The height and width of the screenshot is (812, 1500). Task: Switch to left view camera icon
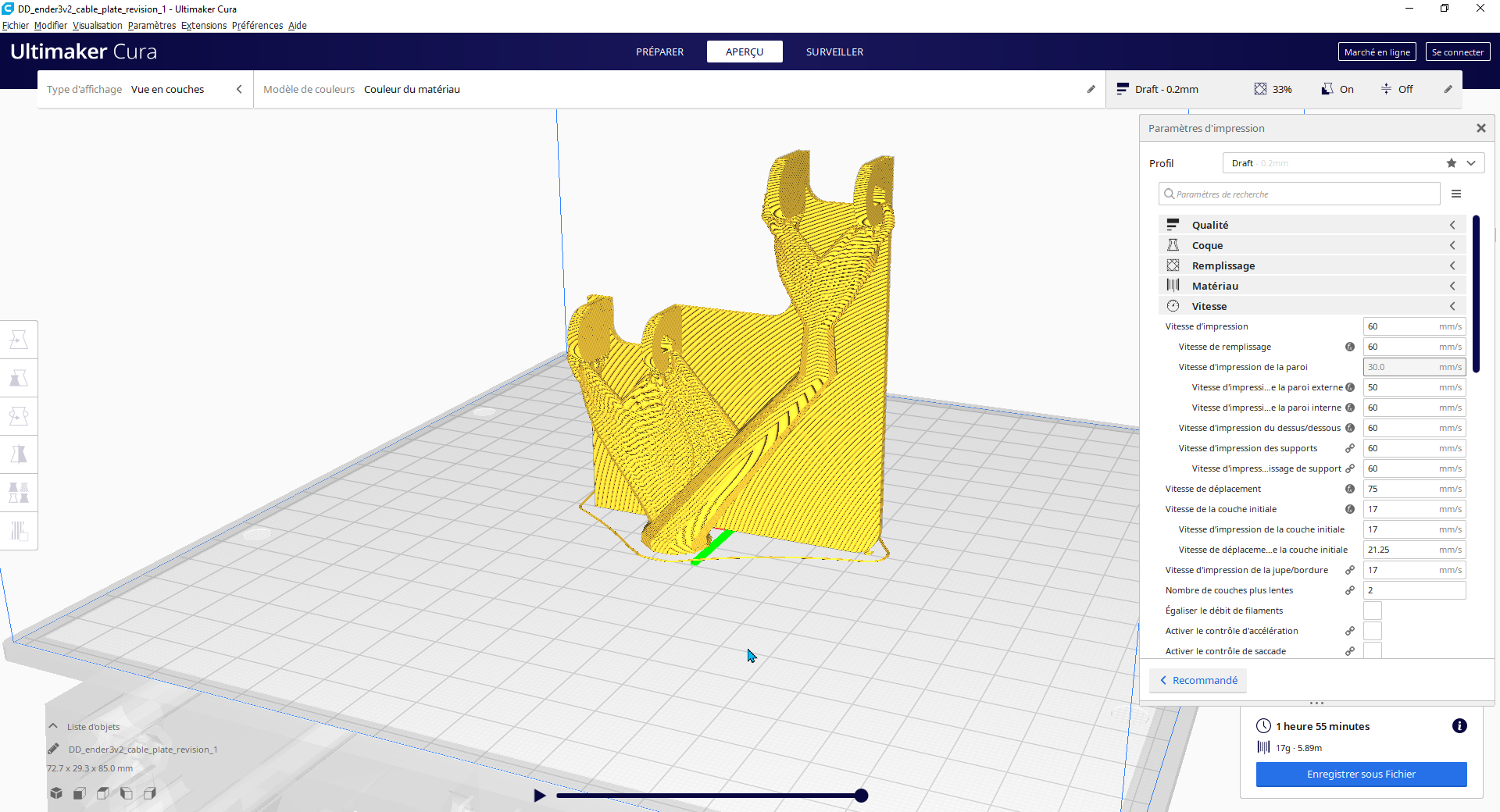[x=127, y=793]
